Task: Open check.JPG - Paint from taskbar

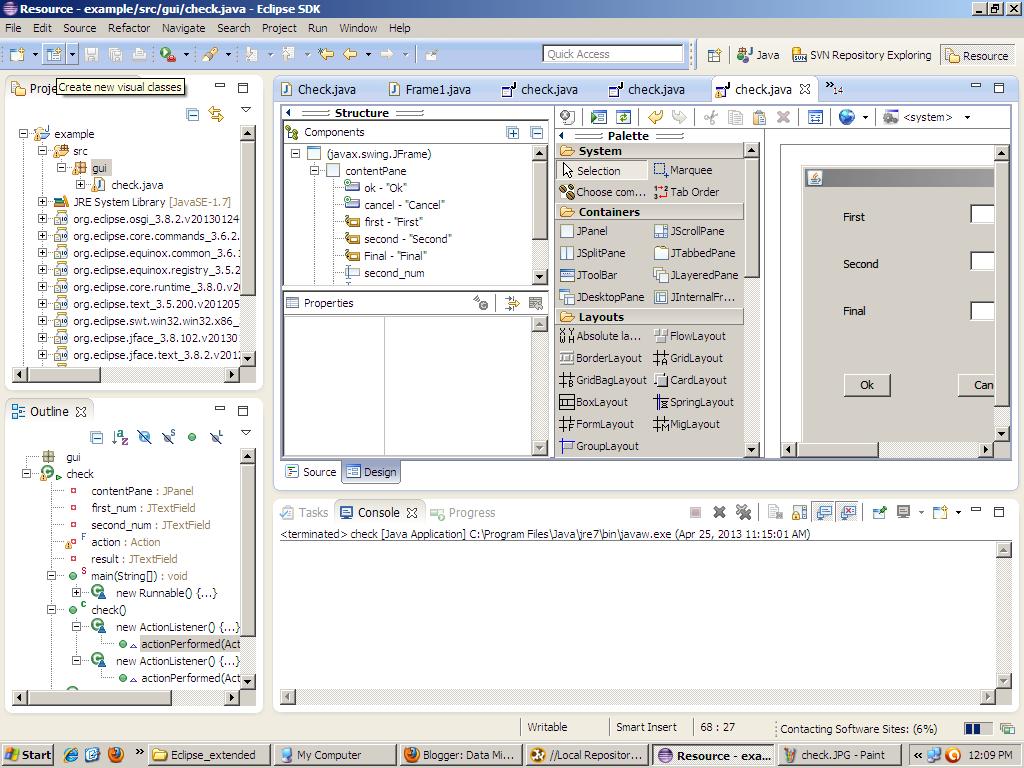Action: (x=842, y=755)
